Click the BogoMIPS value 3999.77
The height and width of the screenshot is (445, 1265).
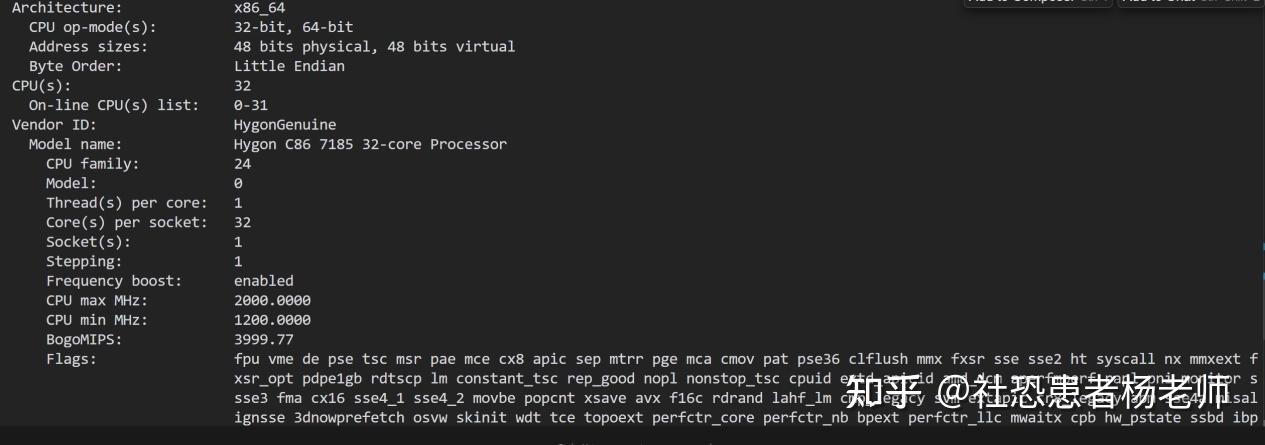coord(264,339)
